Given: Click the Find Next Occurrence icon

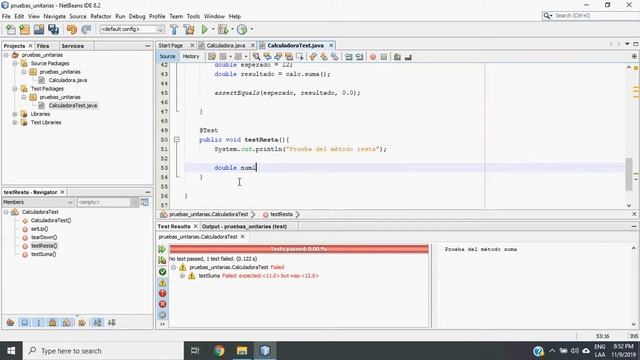Looking at the screenshot, I should 278,57.
